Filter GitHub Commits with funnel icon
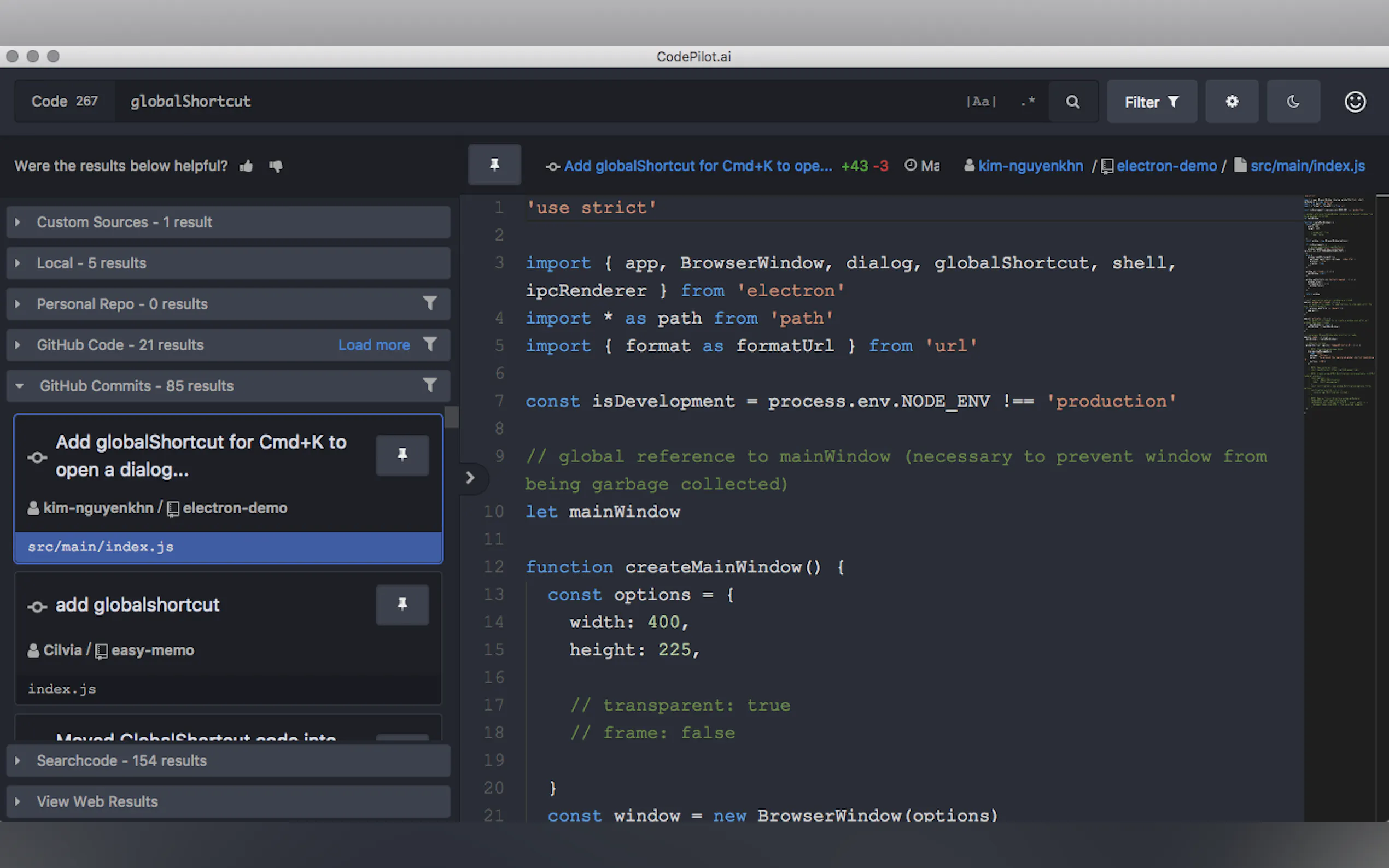The image size is (1389, 868). click(429, 385)
